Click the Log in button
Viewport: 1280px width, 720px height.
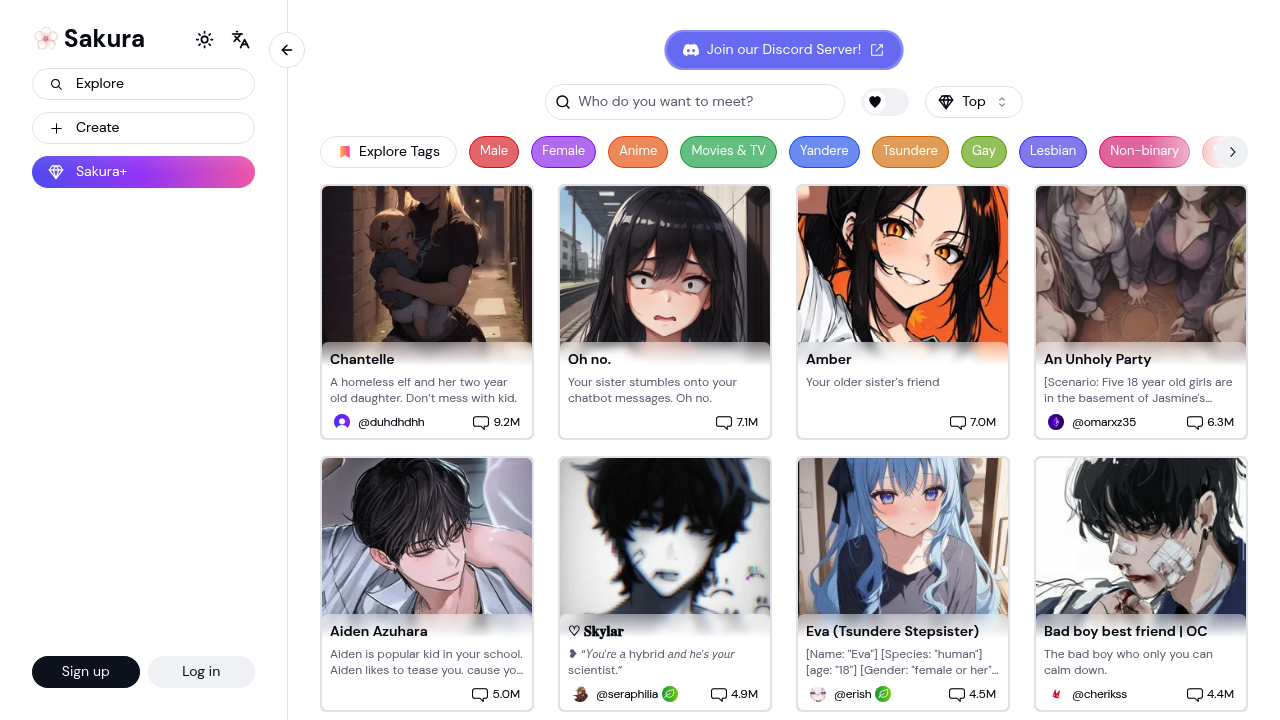tap(201, 672)
